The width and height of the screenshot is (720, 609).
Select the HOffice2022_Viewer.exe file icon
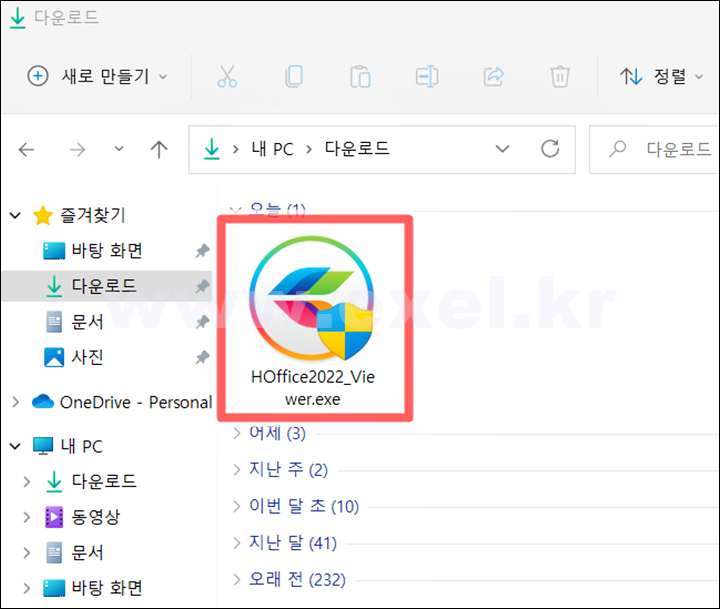(312, 299)
